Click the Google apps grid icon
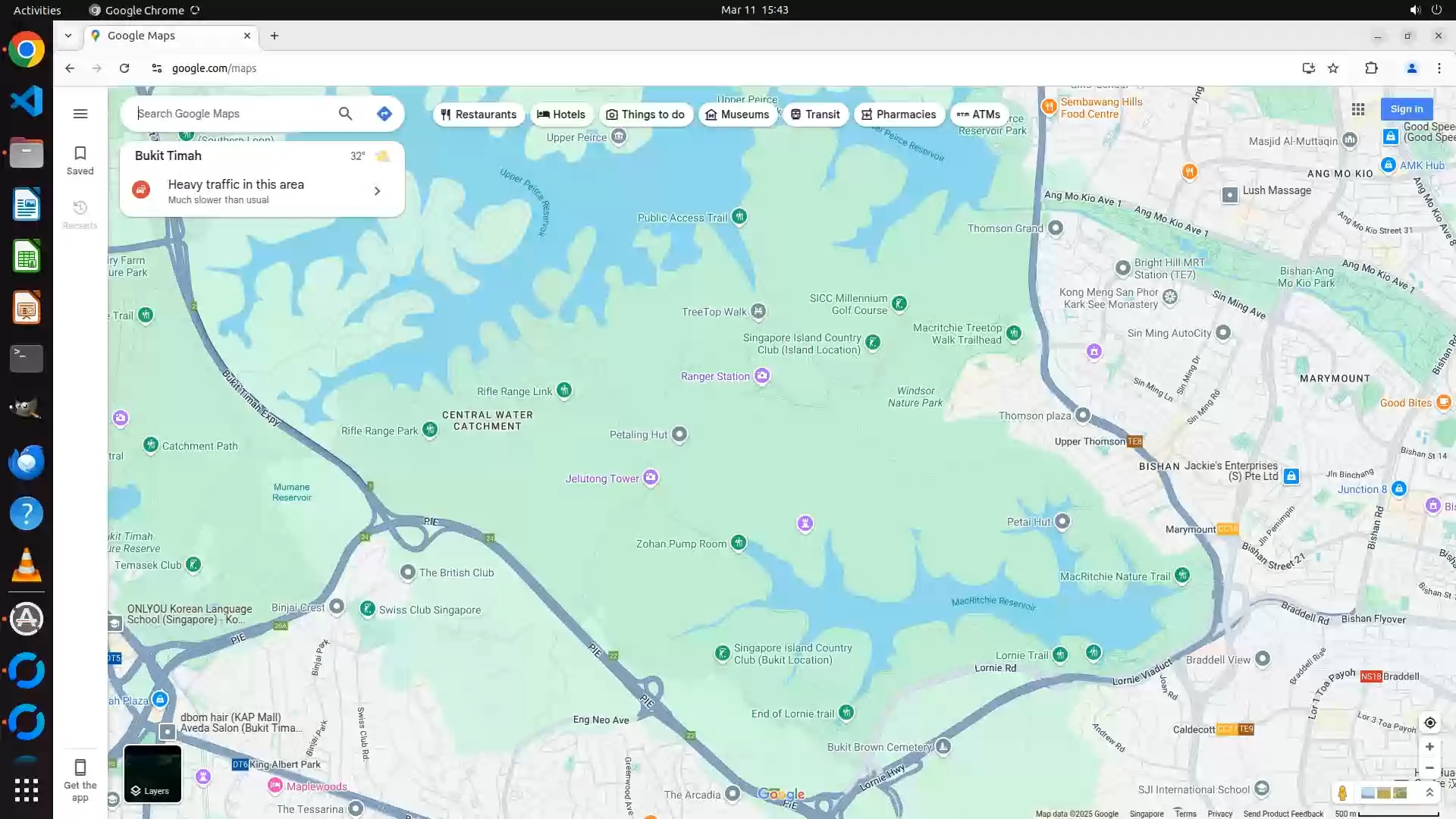This screenshot has width=1456, height=819. coord(1358,109)
